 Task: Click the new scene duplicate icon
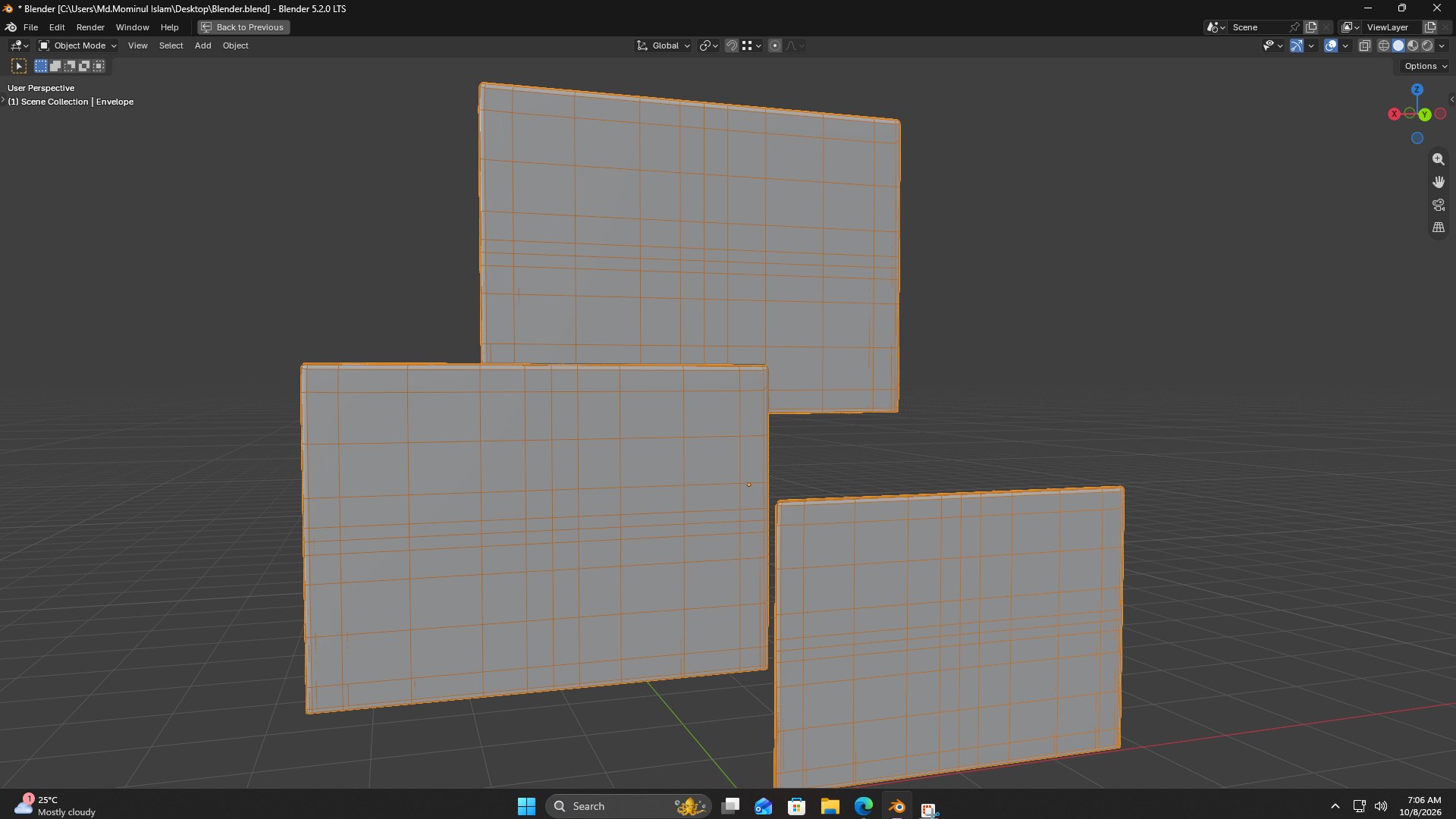point(1311,27)
